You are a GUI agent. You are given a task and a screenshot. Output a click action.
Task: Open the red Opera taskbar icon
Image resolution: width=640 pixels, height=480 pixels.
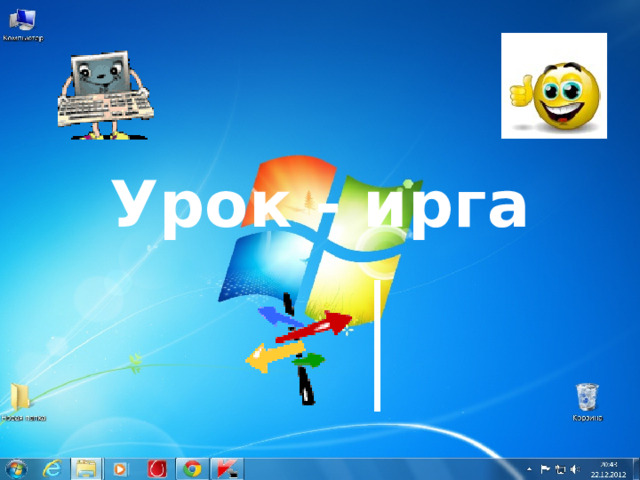click(157, 469)
